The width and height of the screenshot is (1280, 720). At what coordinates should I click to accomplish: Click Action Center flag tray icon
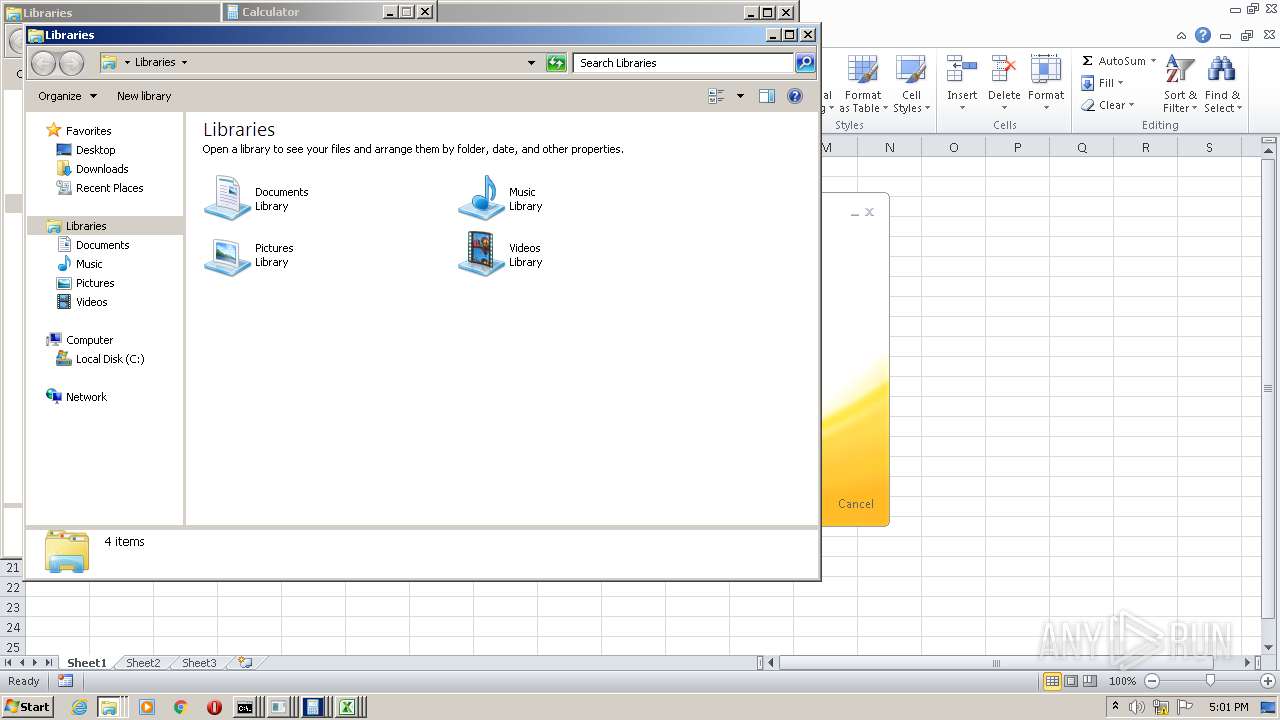tap(1185, 707)
